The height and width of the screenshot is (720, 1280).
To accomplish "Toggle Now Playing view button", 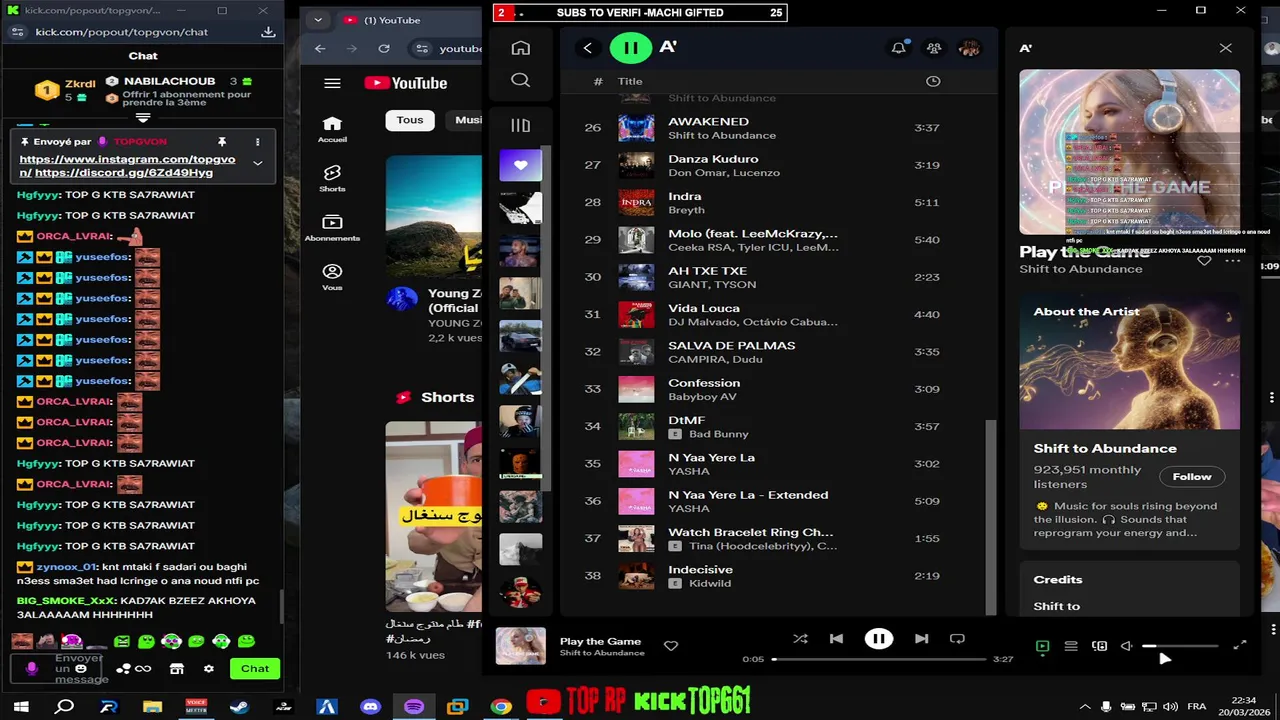I will pos(1042,647).
